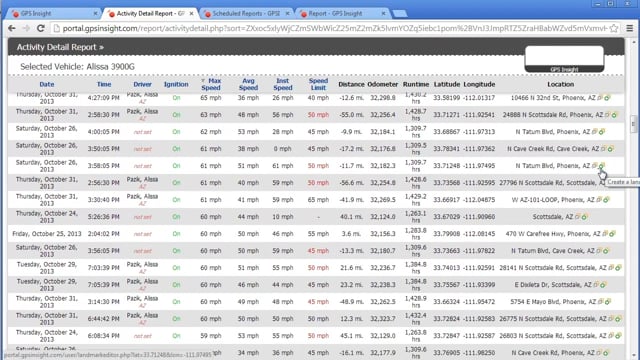
Task: Create a landmark for 26803 N Scottsdale Rd
Action: point(618,336)
